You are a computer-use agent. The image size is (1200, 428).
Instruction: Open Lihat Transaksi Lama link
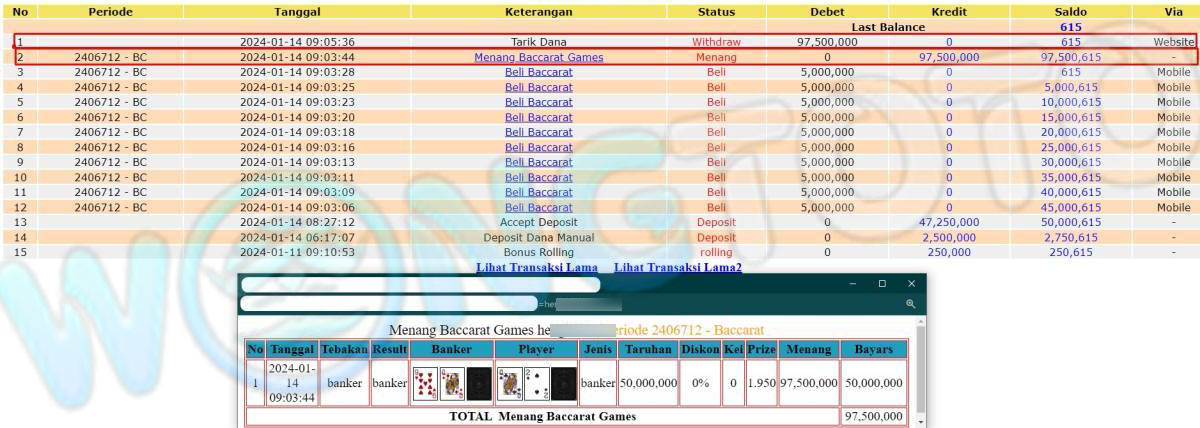tap(537, 267)
